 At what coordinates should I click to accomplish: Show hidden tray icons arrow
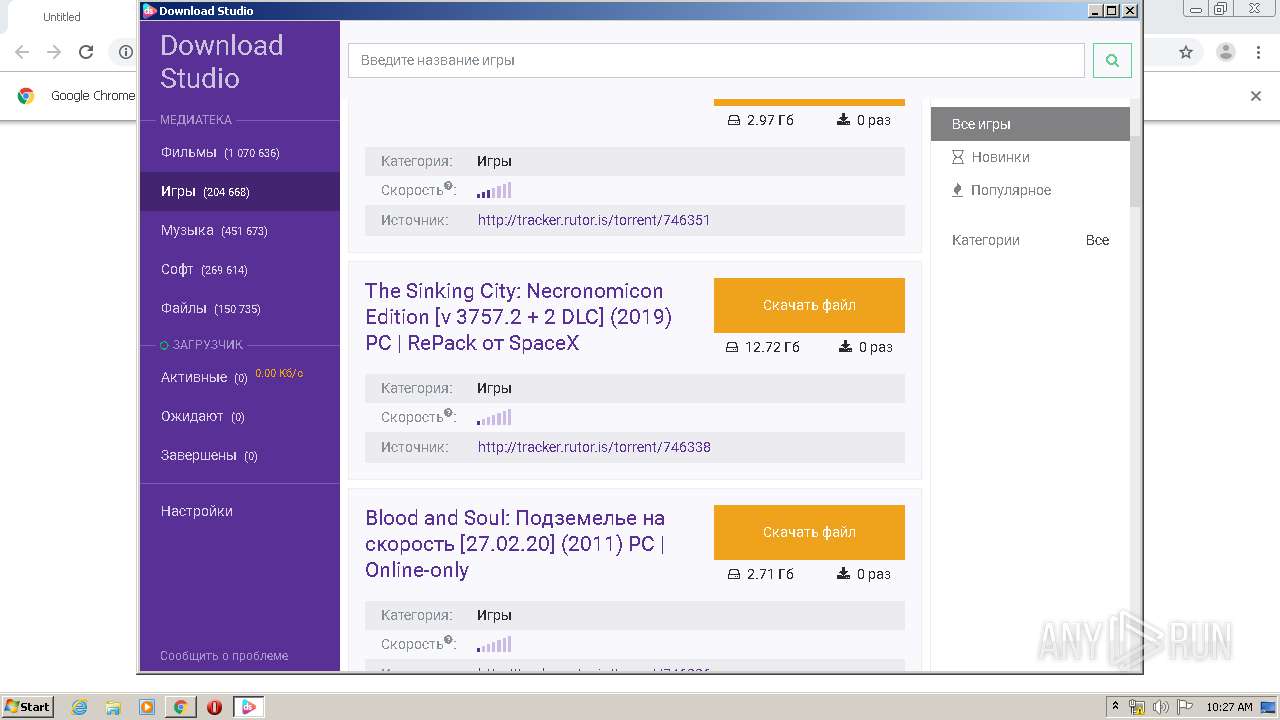click(1116, 707)
